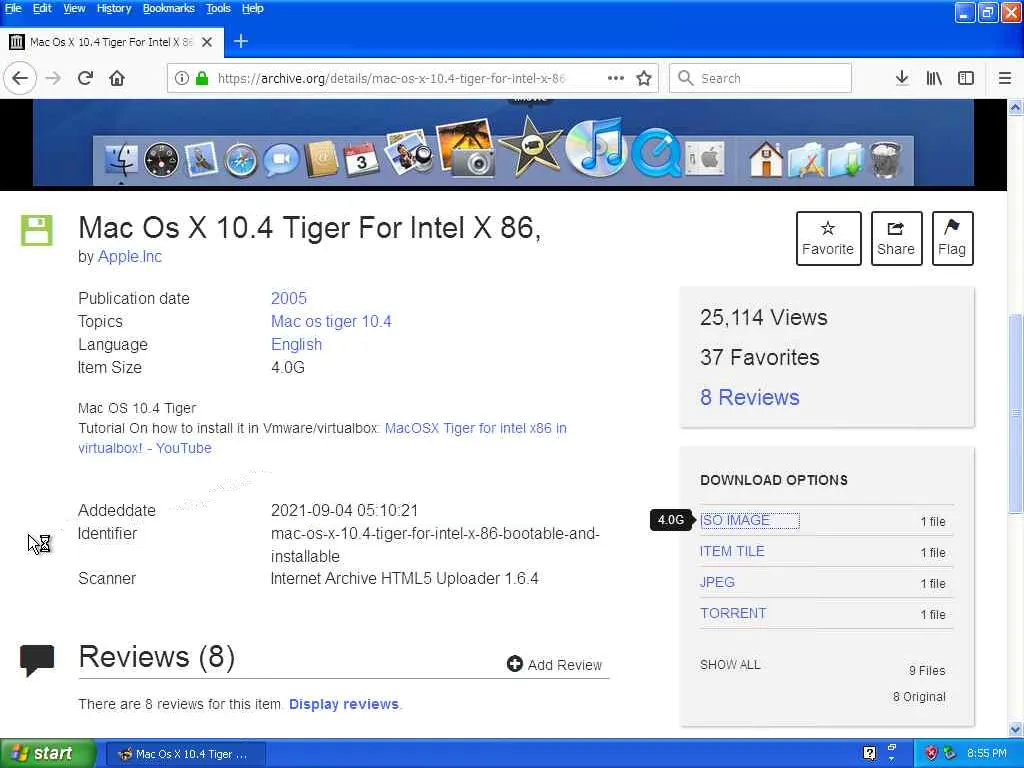Open the Tools menu
1024x768 pixels.
coord(218,8)
